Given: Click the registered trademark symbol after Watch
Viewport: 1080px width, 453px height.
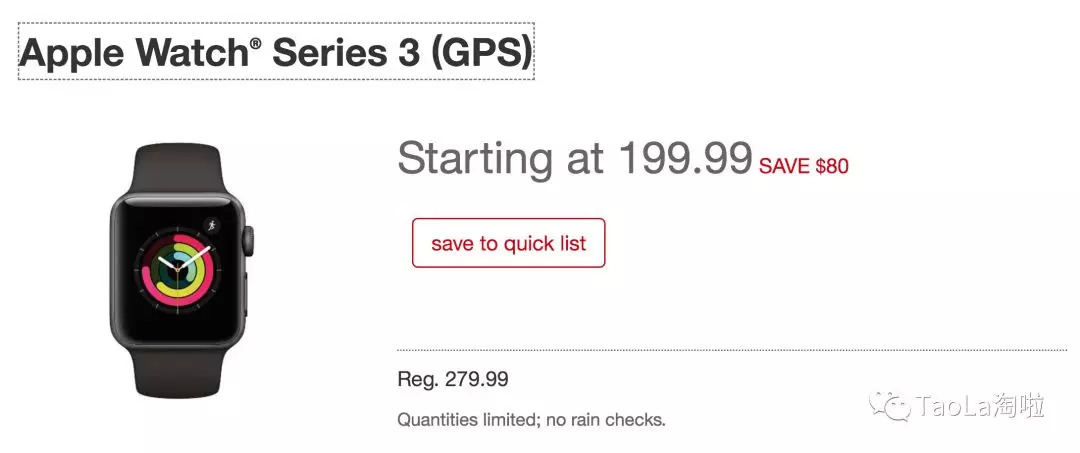Looking at the screenshot, I should pyautogui.click(x=256, y=42).
